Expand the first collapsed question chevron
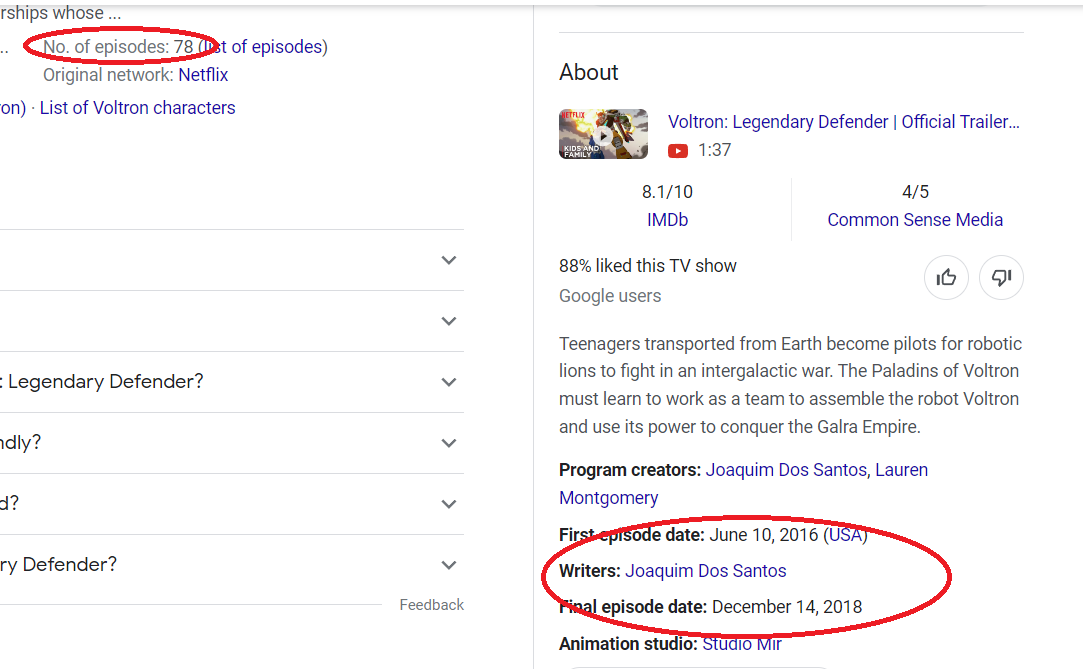 pyautogui.click(x=449, y=260)
